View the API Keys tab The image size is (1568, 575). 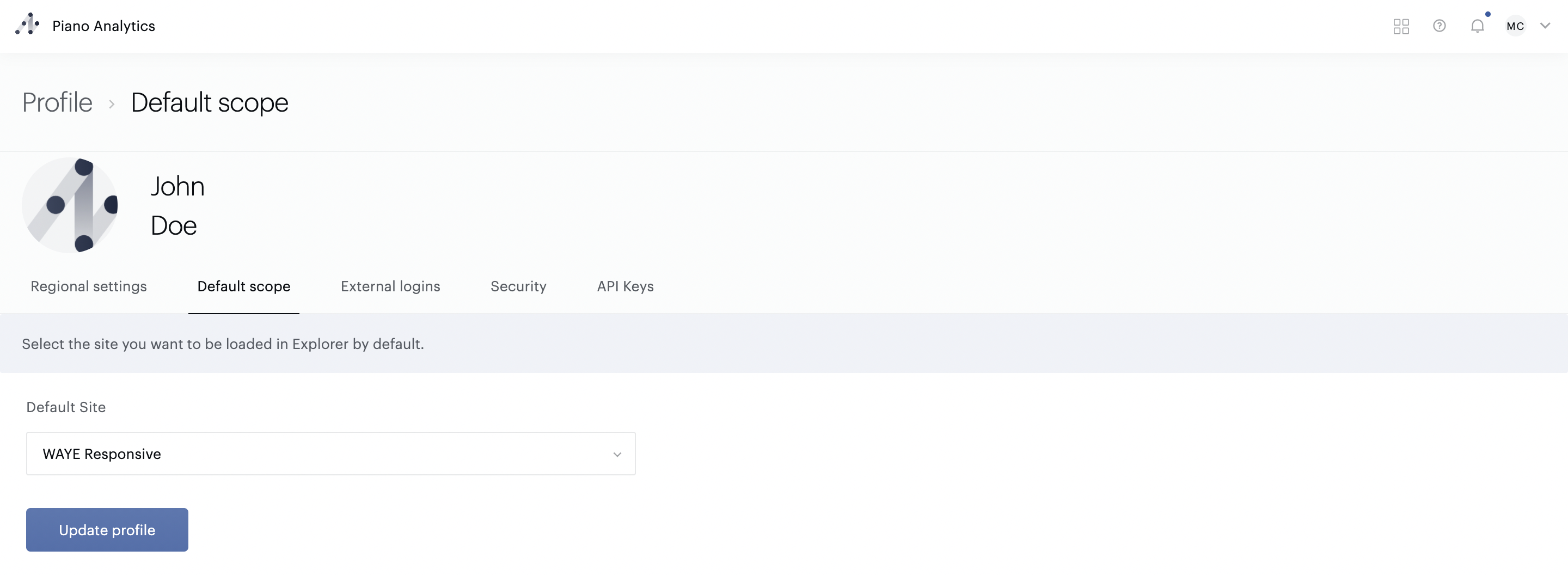coord(625,286)
